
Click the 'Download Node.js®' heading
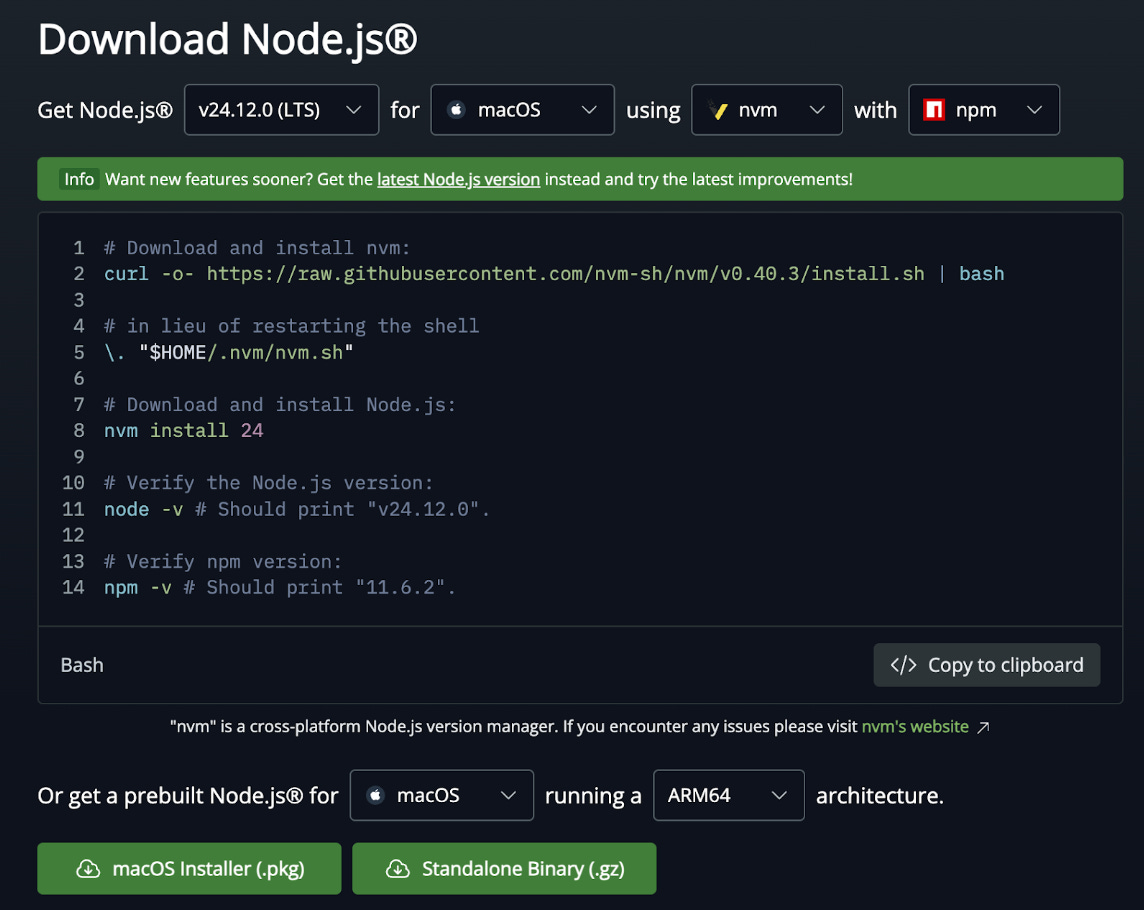(x=228, y=39)
